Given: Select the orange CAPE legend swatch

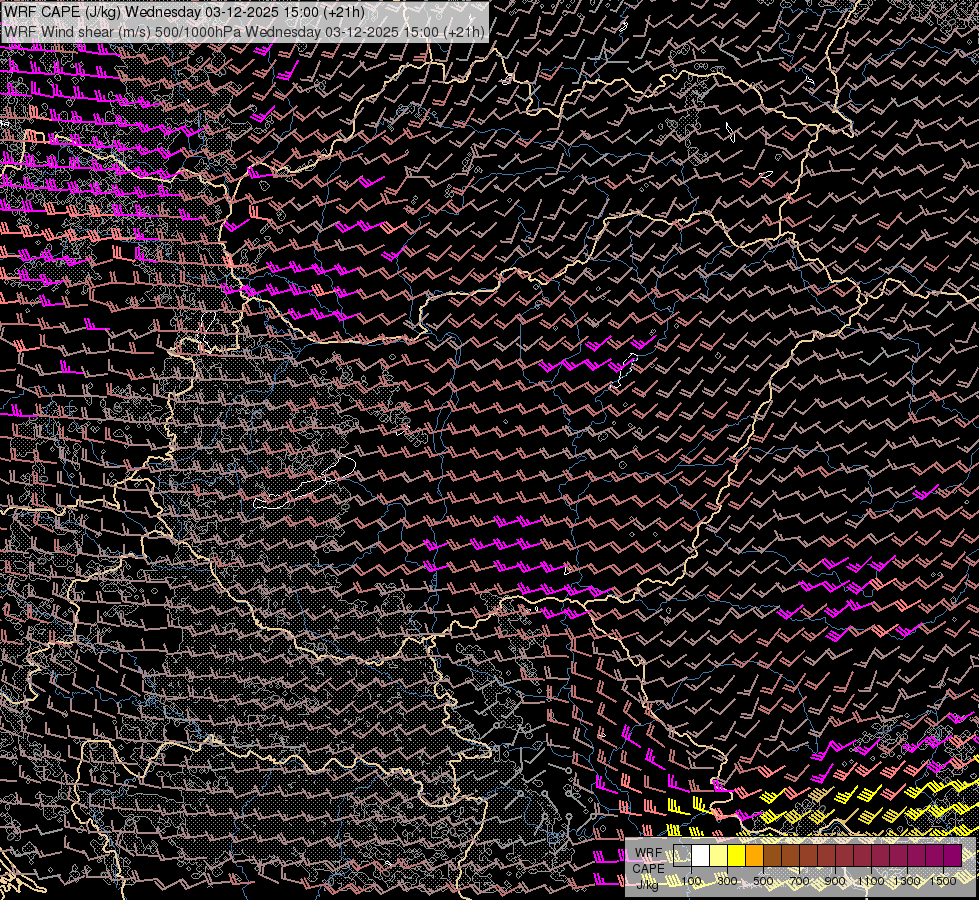Looking at the screenshot, I should click(x=754, y=855).
